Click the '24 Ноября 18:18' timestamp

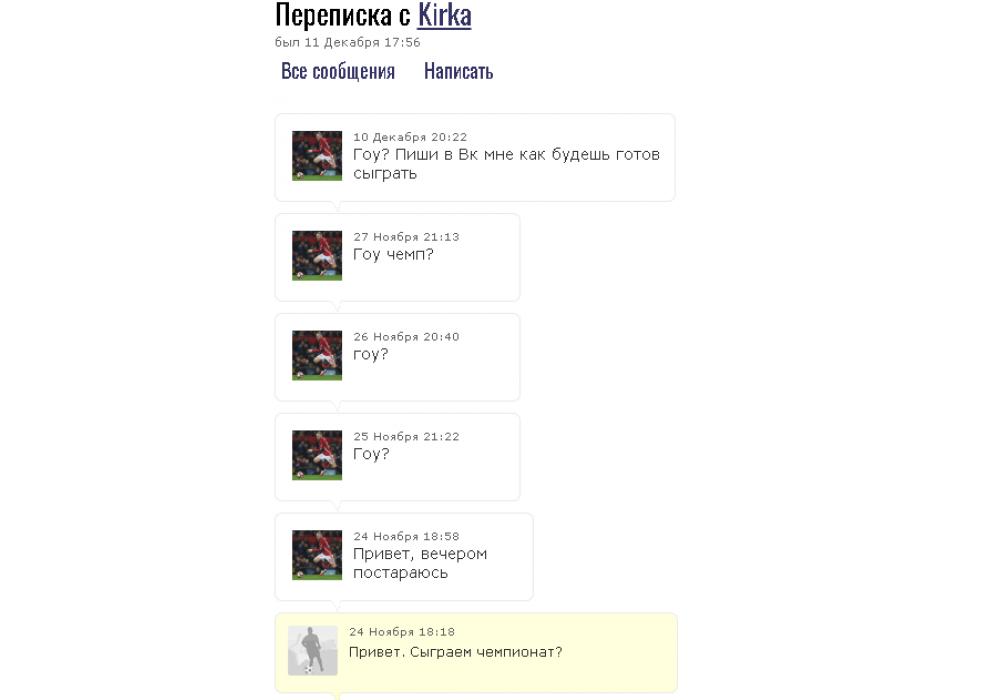tap(402, 632)
